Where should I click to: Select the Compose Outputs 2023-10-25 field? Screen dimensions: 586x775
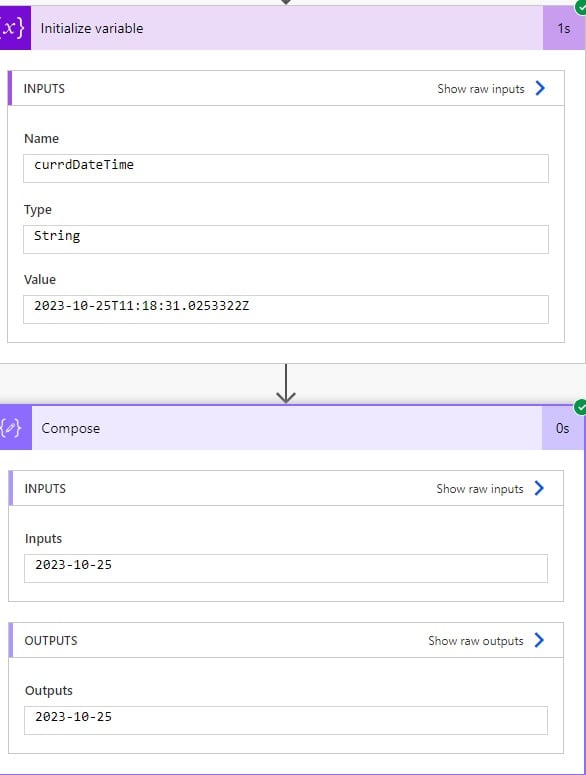(286, 721)
